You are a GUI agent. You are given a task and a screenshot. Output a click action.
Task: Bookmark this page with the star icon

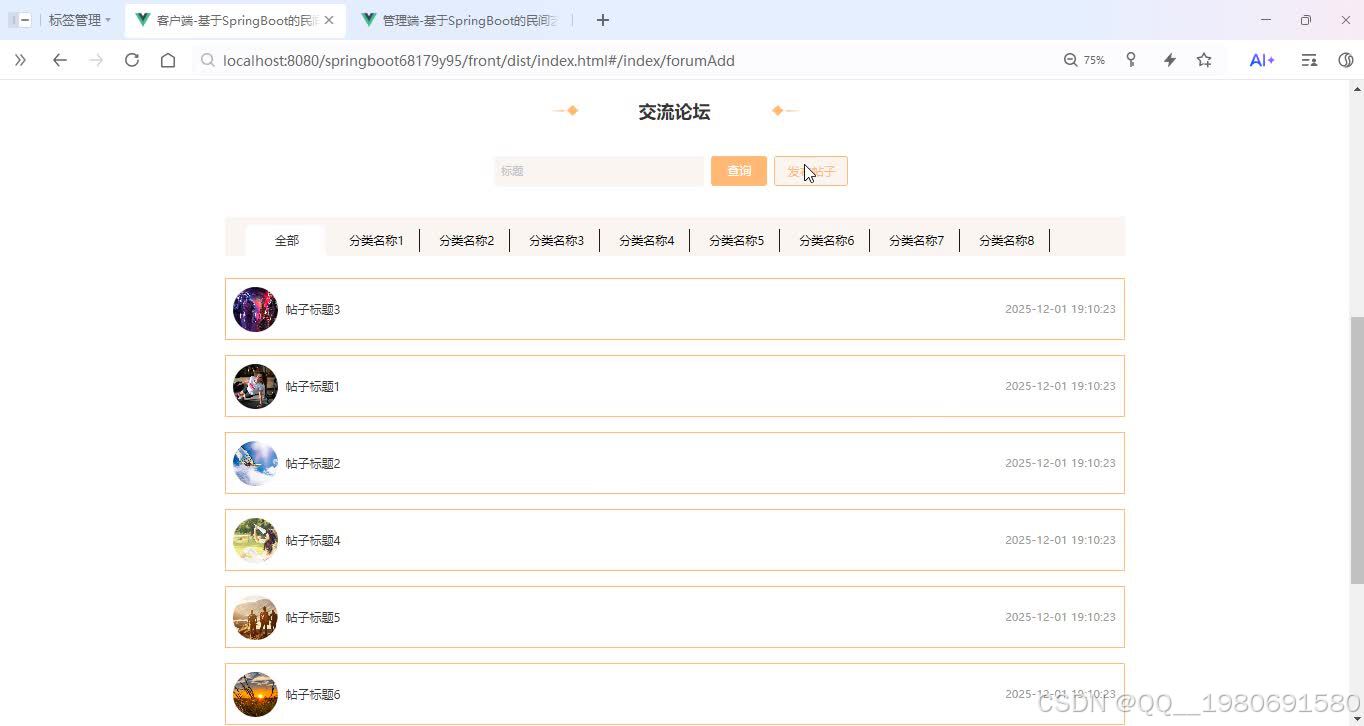pyautogui.click(x=1204, y=60)
